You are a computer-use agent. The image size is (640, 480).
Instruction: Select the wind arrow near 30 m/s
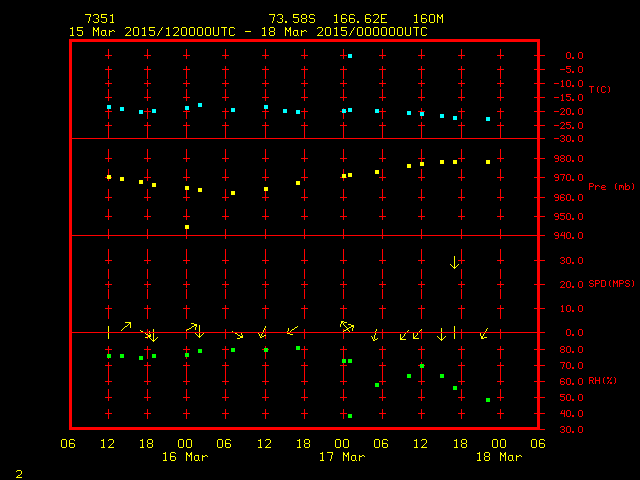455,262
